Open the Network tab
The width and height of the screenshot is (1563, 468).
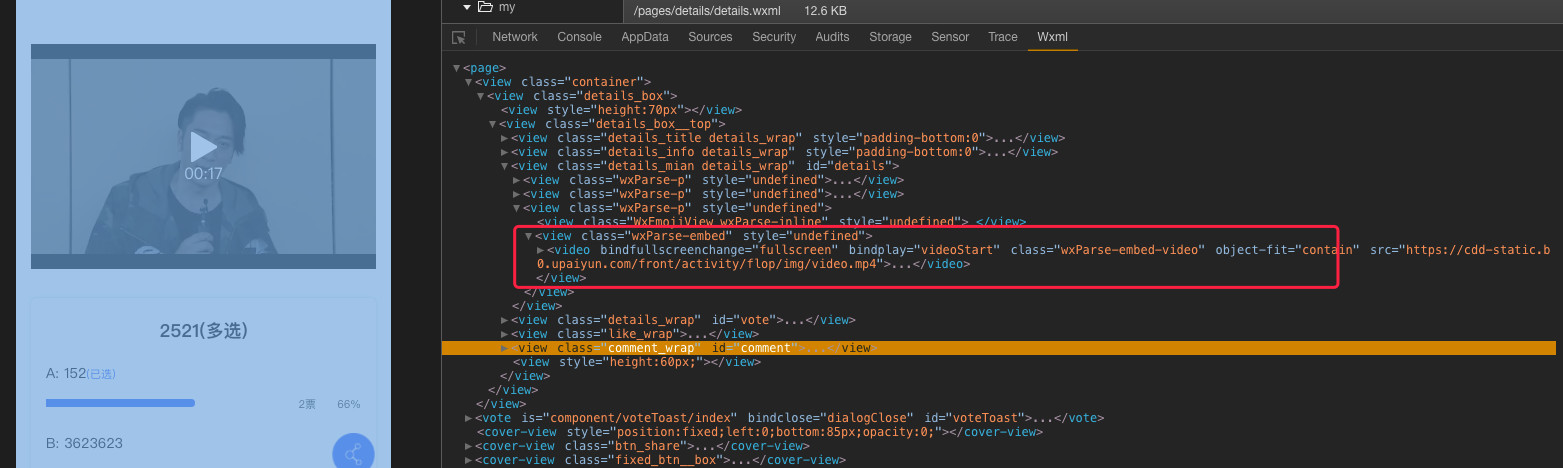[x=515, y=37]
